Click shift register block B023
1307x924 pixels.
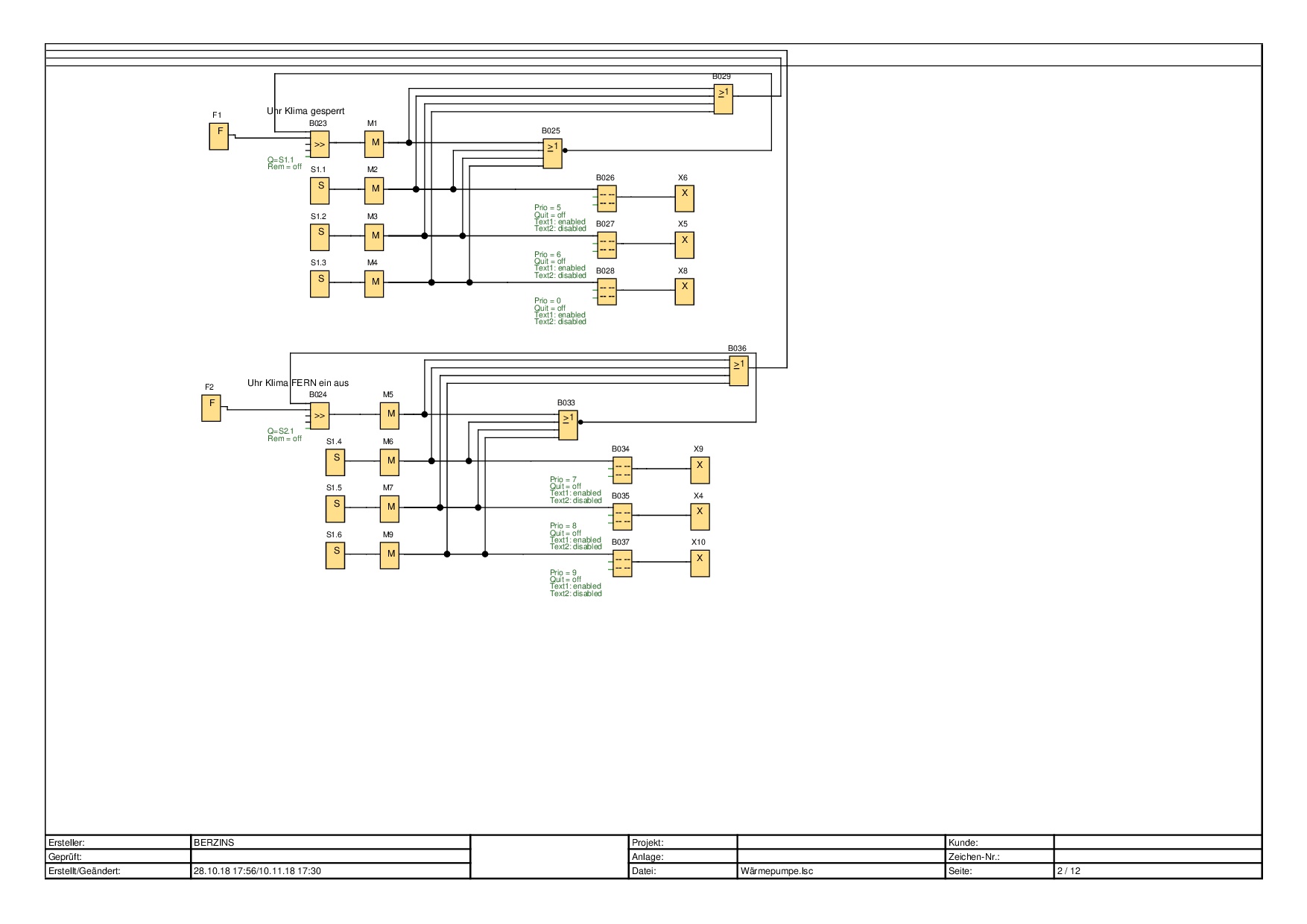click(x=320, y=144)
